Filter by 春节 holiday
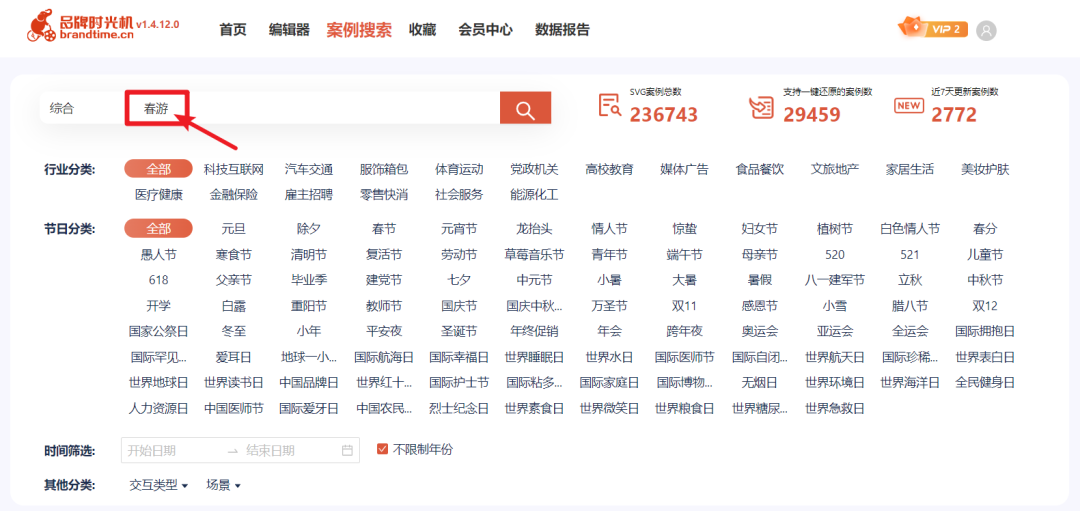1080x511 pixels. 384,229
